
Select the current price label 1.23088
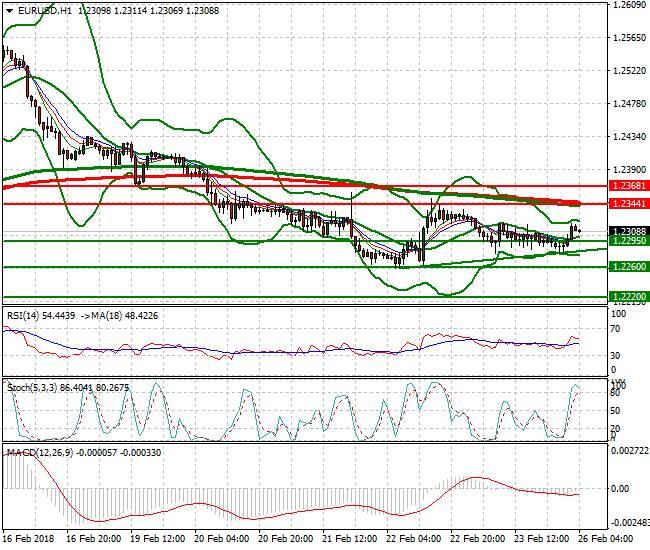click(629, 231)
